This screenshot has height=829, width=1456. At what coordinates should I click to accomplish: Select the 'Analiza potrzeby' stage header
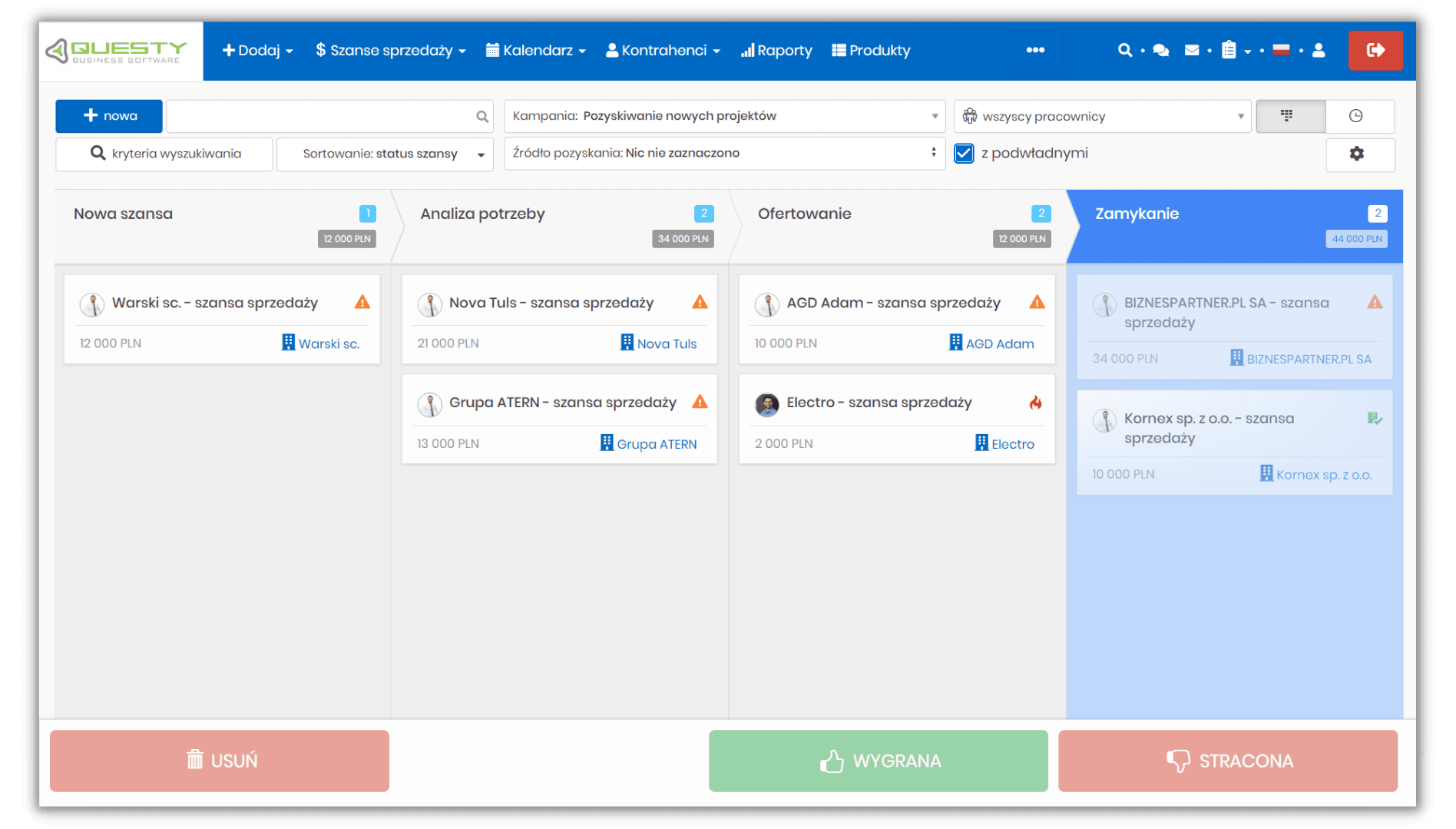[561, 227]
